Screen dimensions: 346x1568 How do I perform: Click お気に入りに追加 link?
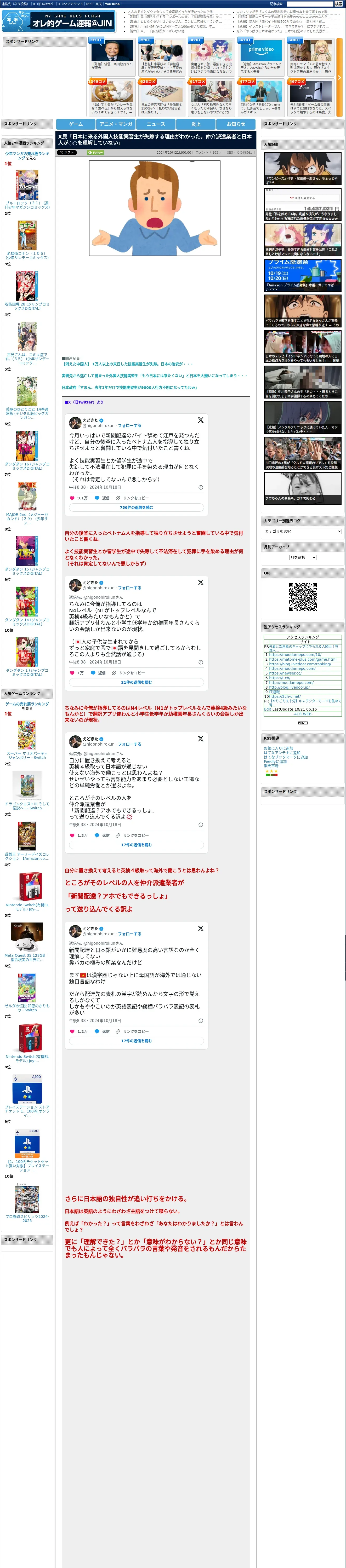[278, 748]
